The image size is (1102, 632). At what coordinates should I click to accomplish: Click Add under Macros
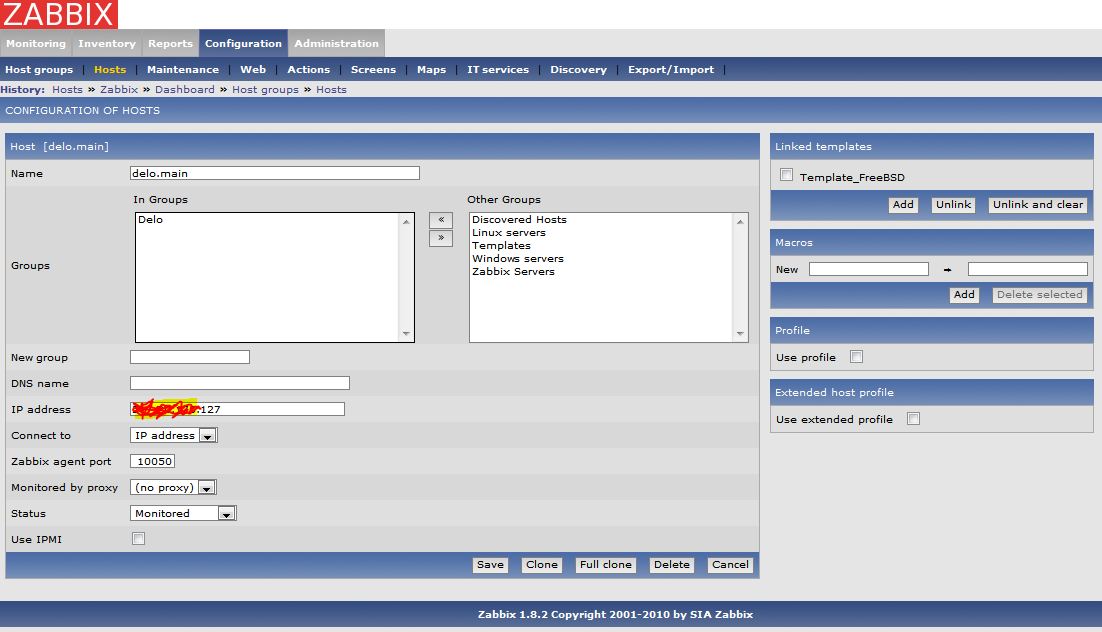click(x=964, y=295)
